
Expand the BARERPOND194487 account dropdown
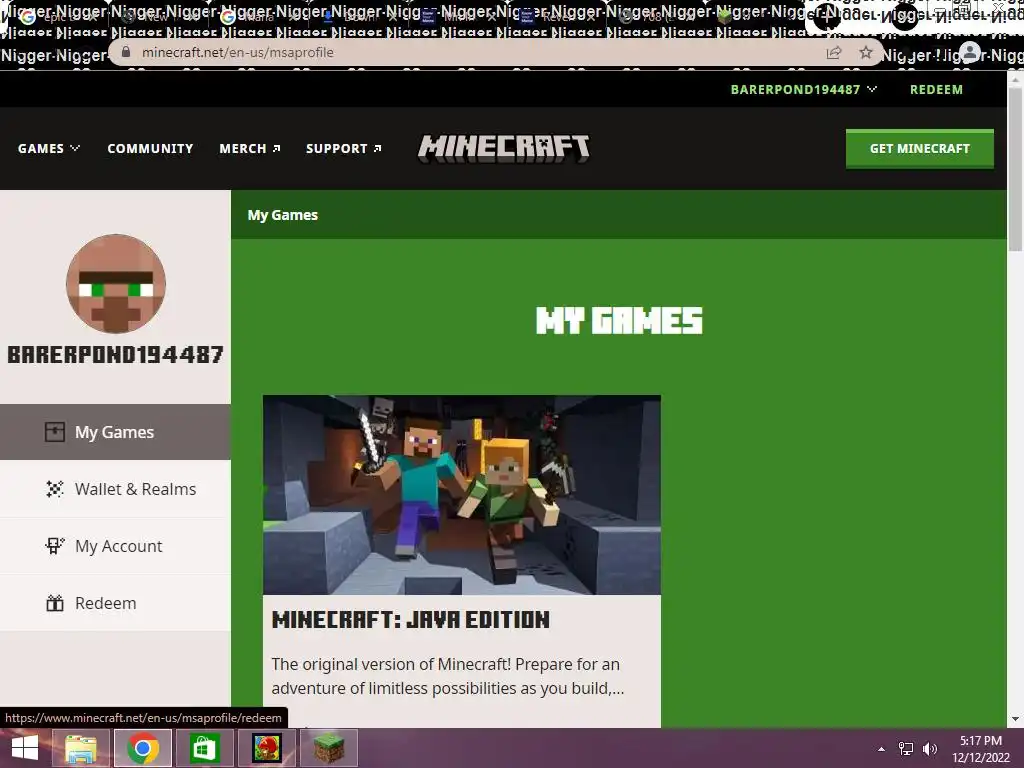tap(803, 89)
